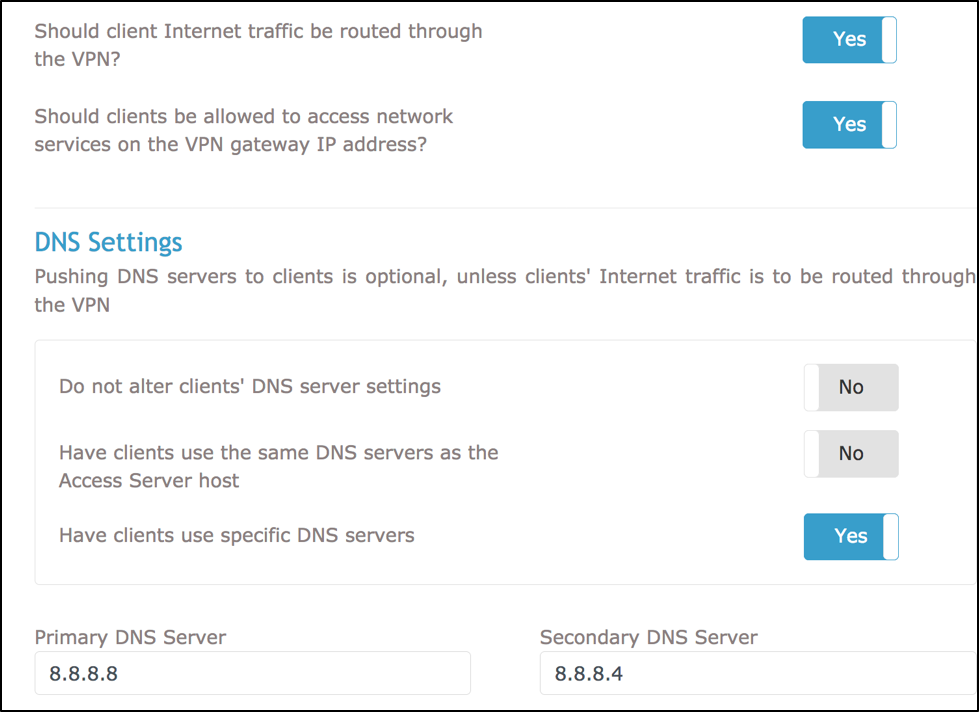The height and width of the screenshot is (712, 979).
Task: Click the 'access network services on VPN gateway' question text
Action: point(243,130)
